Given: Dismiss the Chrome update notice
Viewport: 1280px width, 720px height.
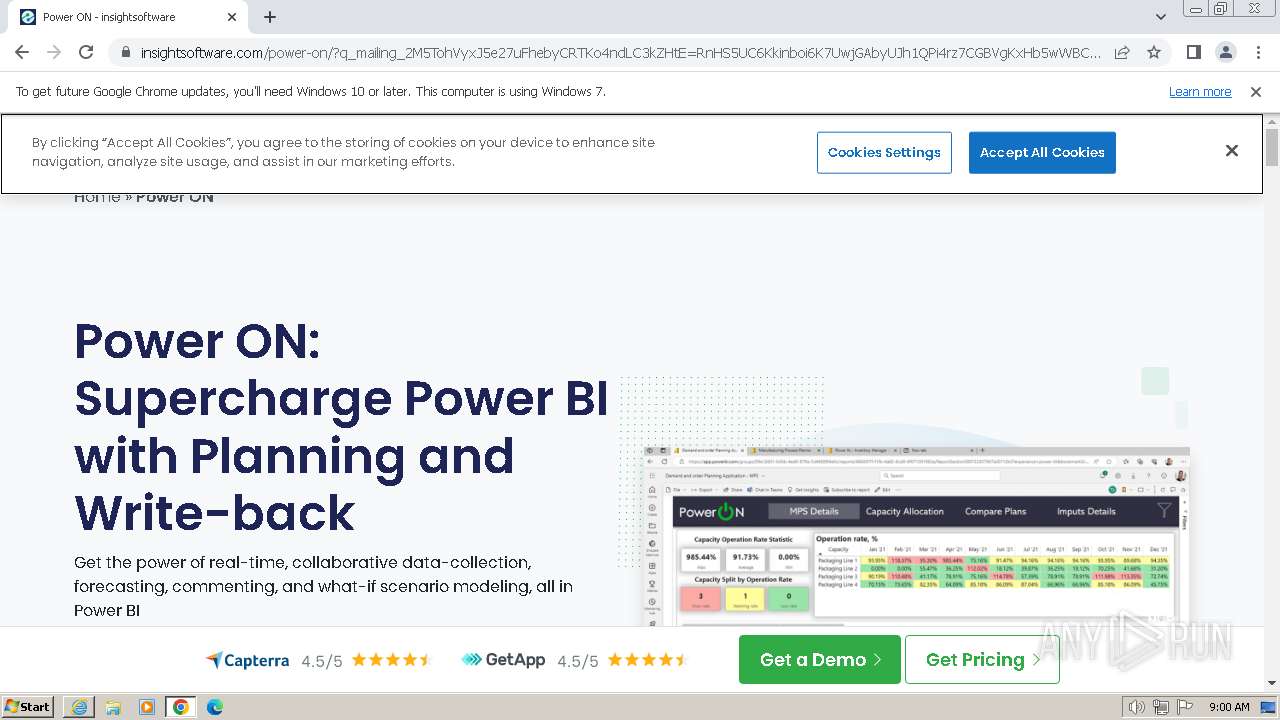Looking at the screenshot, I should pyautogui.click(x=1256, y=91).
